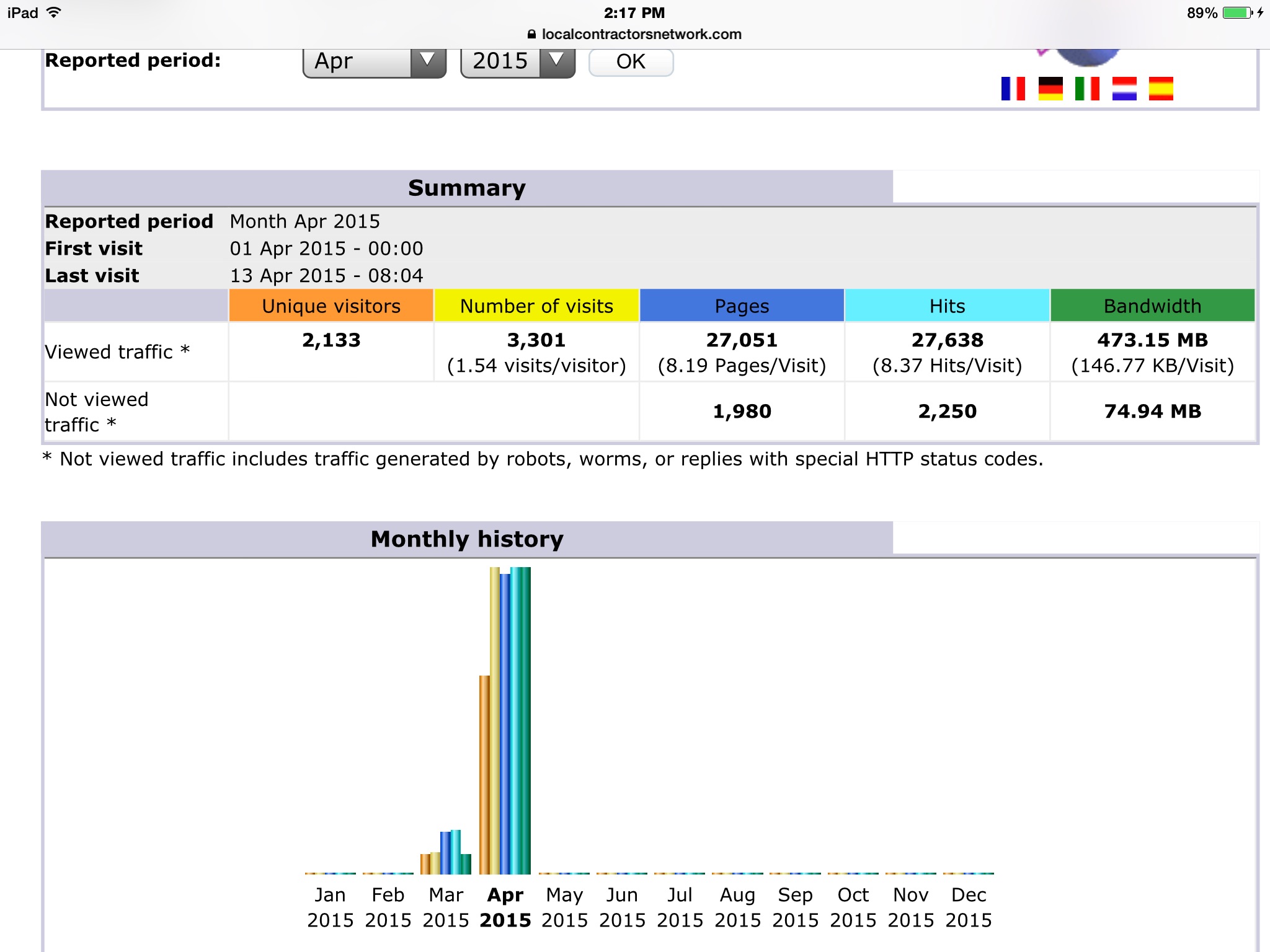Select the Apr 2015 label in monthly history
The width and height of the screenshot is (1270, 952).
505,907
